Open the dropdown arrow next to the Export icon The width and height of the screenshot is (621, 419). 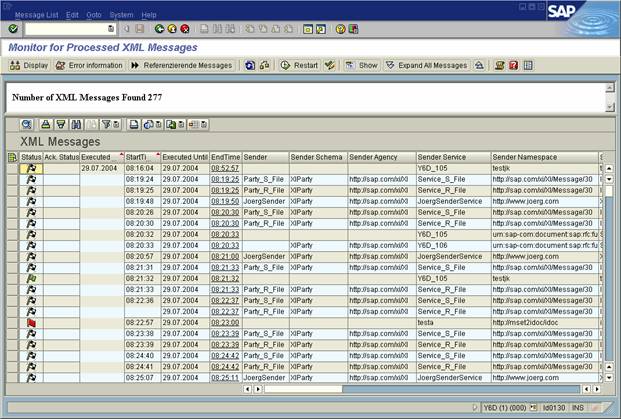click(181, 125)
